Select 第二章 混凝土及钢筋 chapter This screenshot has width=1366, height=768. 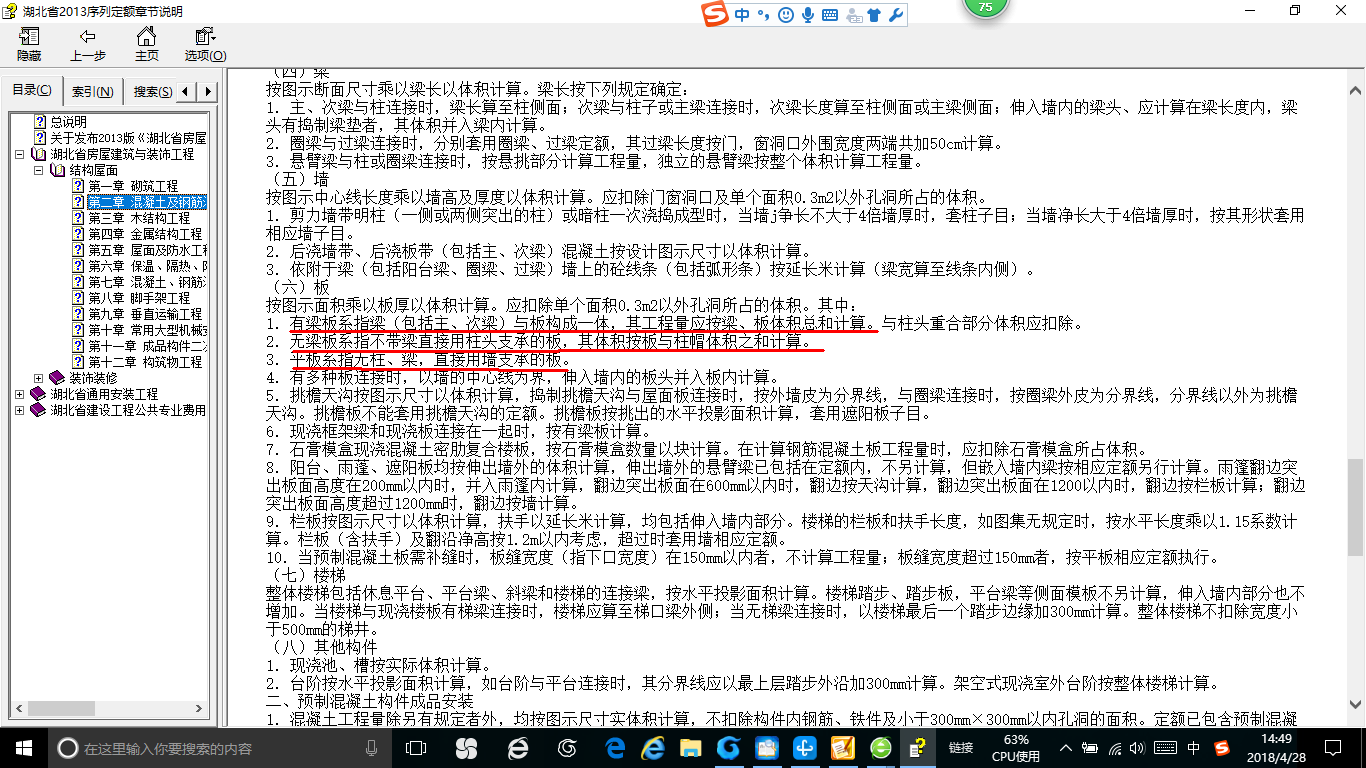tap(147, 202)
